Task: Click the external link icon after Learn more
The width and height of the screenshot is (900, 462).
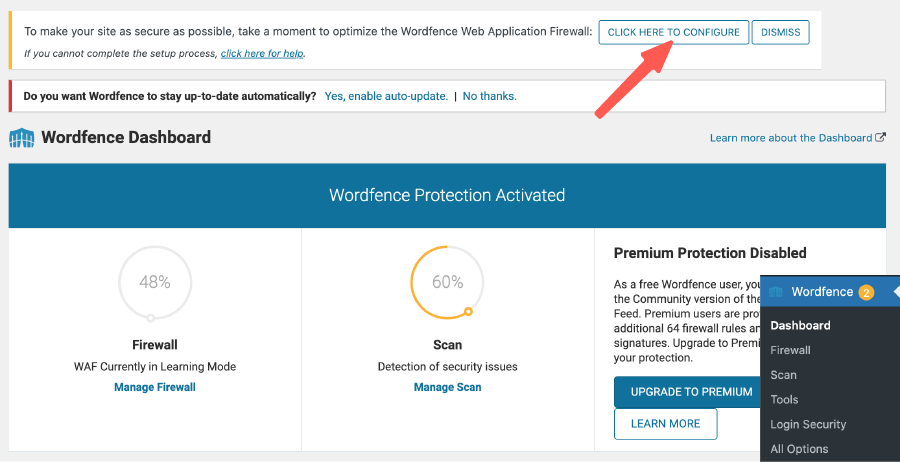Action: coord(880,138)
